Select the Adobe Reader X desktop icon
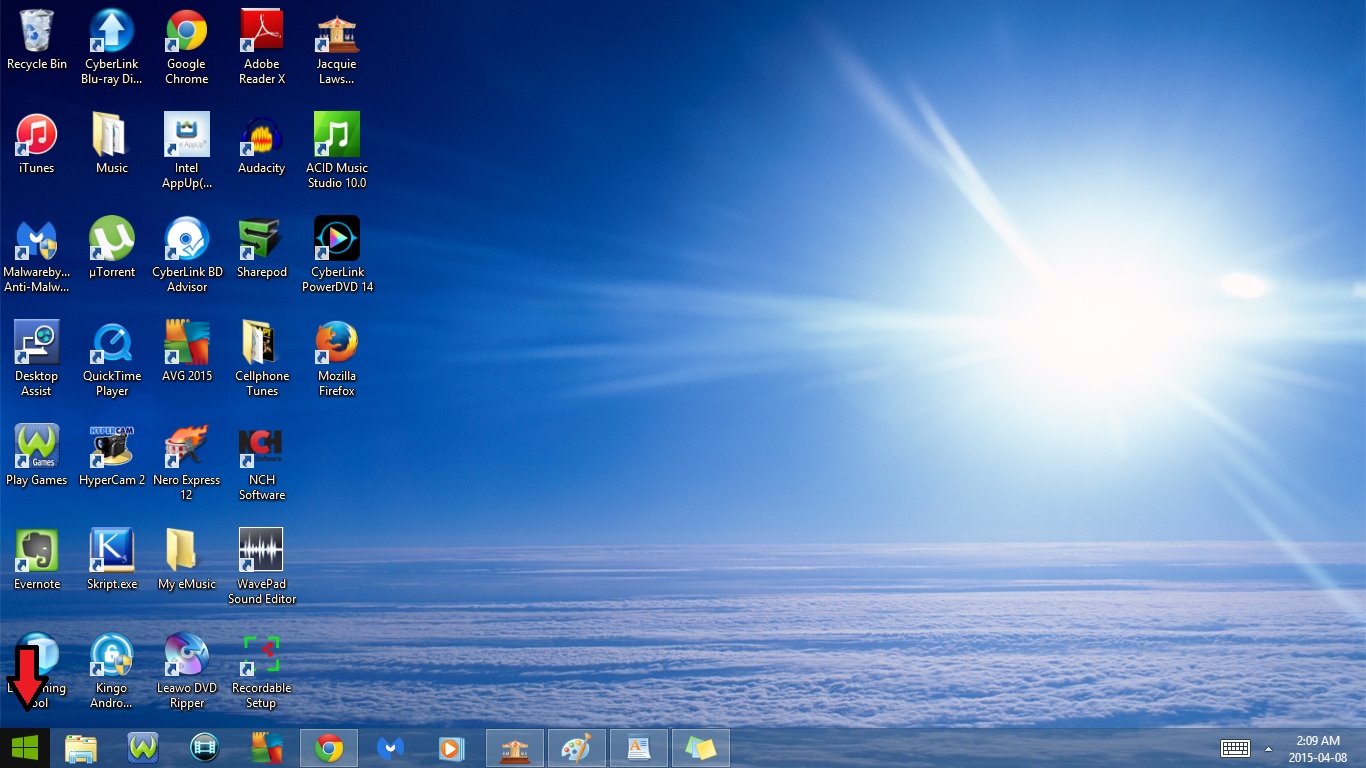This screenshot has height=768, width=1366. tap(262, 47)
